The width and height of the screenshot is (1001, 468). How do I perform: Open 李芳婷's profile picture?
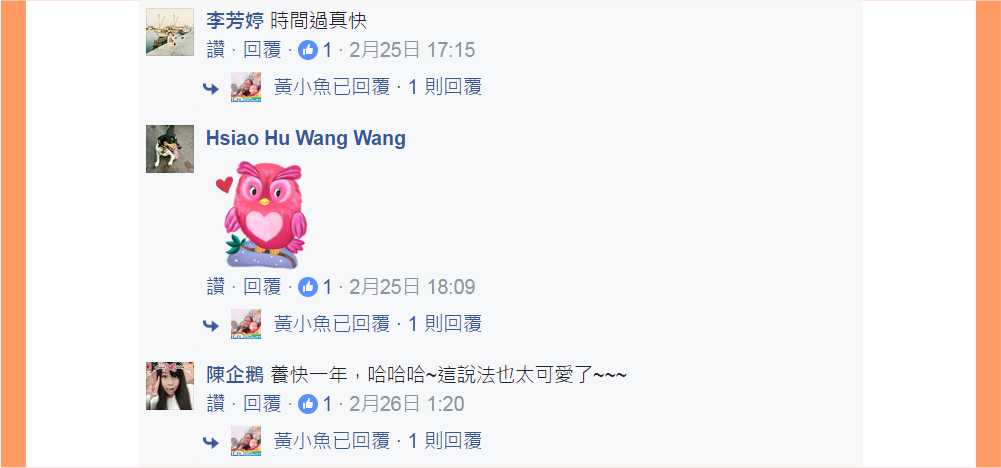pos(170,32)
